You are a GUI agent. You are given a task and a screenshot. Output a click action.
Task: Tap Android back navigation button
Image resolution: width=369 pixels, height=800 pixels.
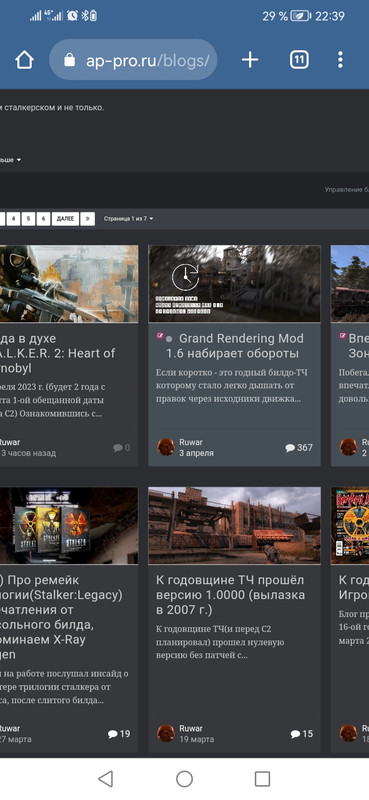[105, 779]
